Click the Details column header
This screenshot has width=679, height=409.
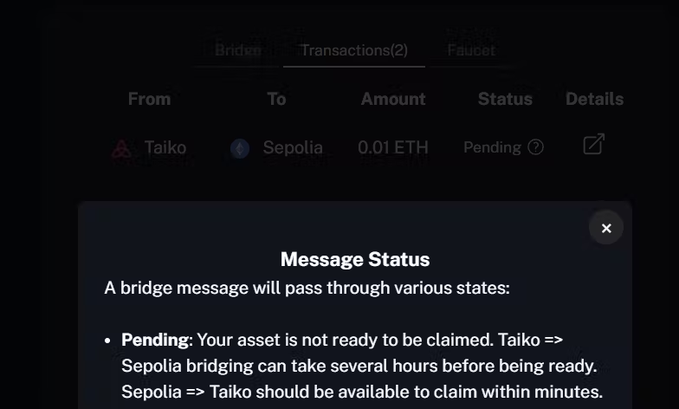594,99
